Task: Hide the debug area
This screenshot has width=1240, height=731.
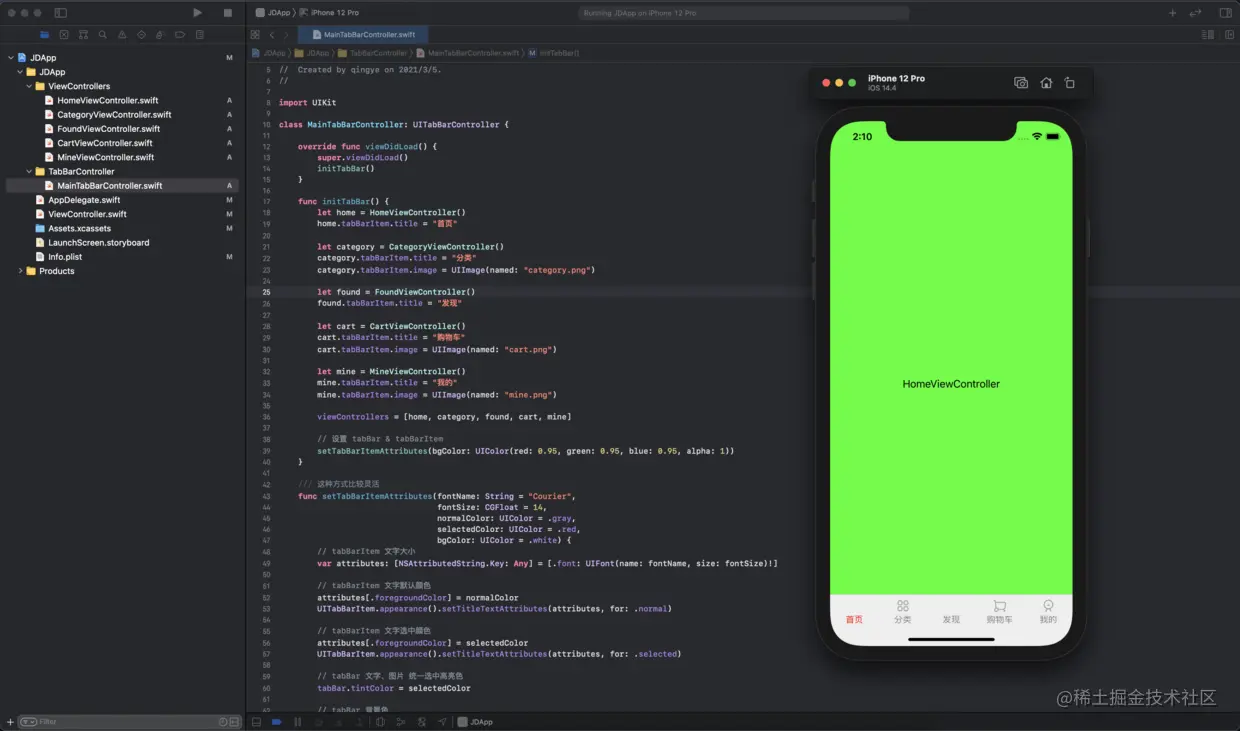Action: pyautogui.click(x=256, y=721)
